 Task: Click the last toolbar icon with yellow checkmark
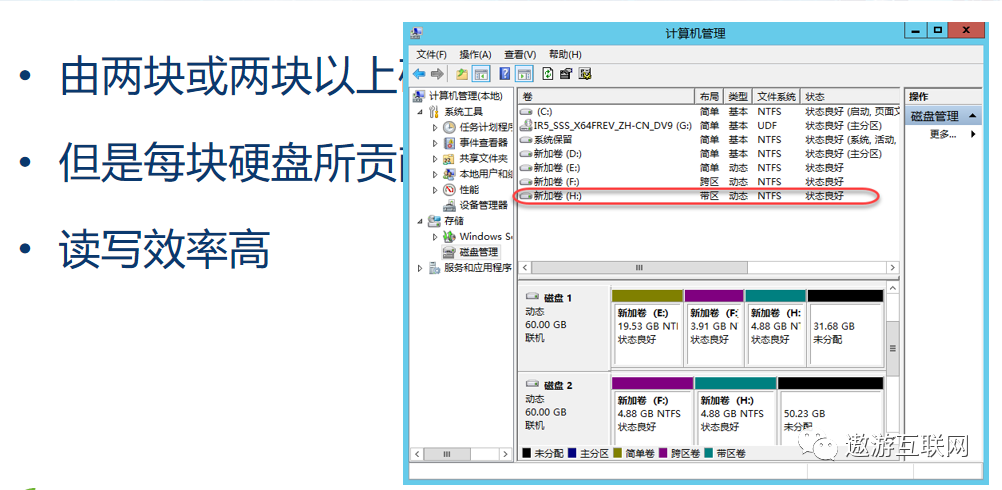click(x=585, y=74)
